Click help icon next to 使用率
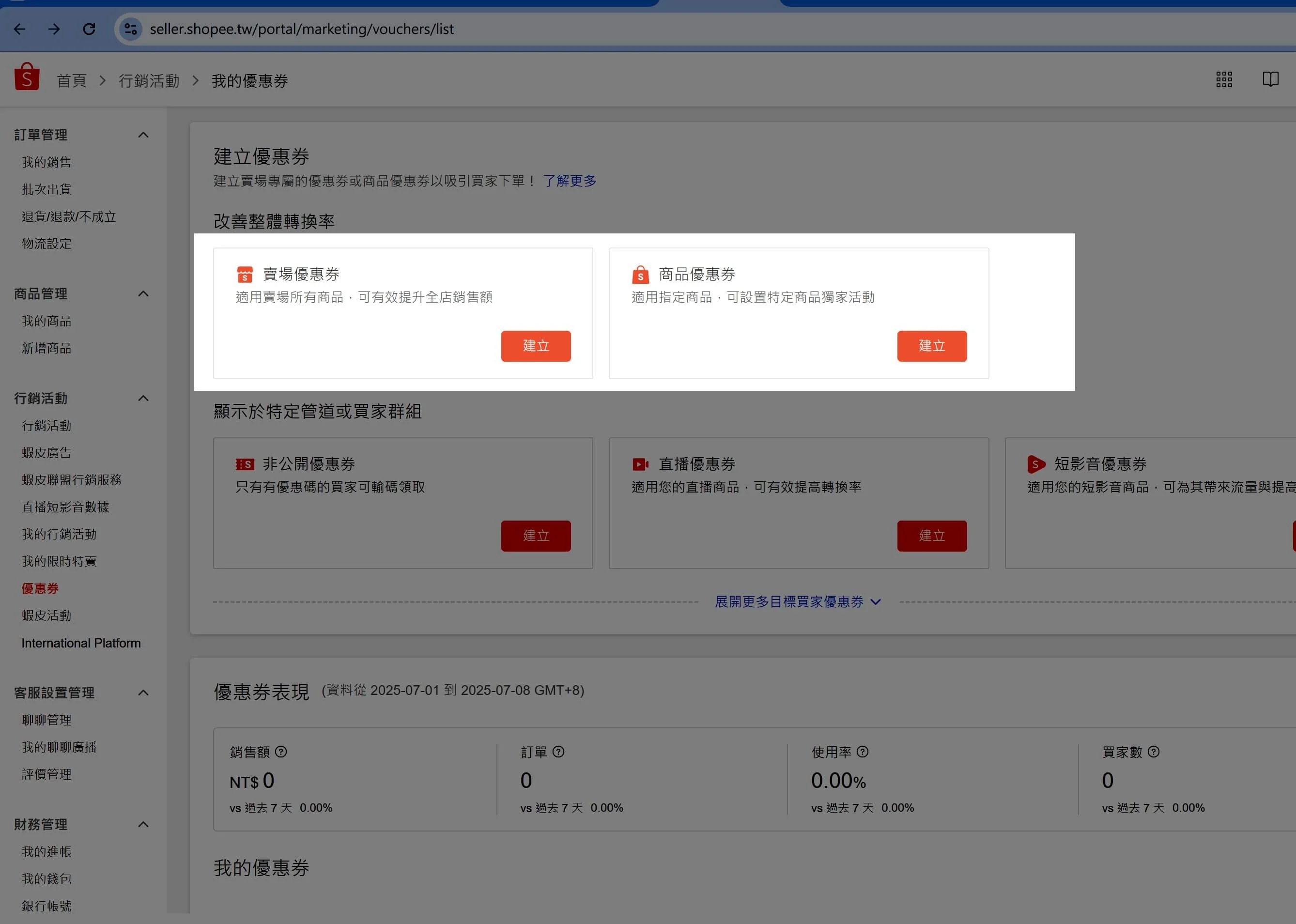 [x=863, y=752]
